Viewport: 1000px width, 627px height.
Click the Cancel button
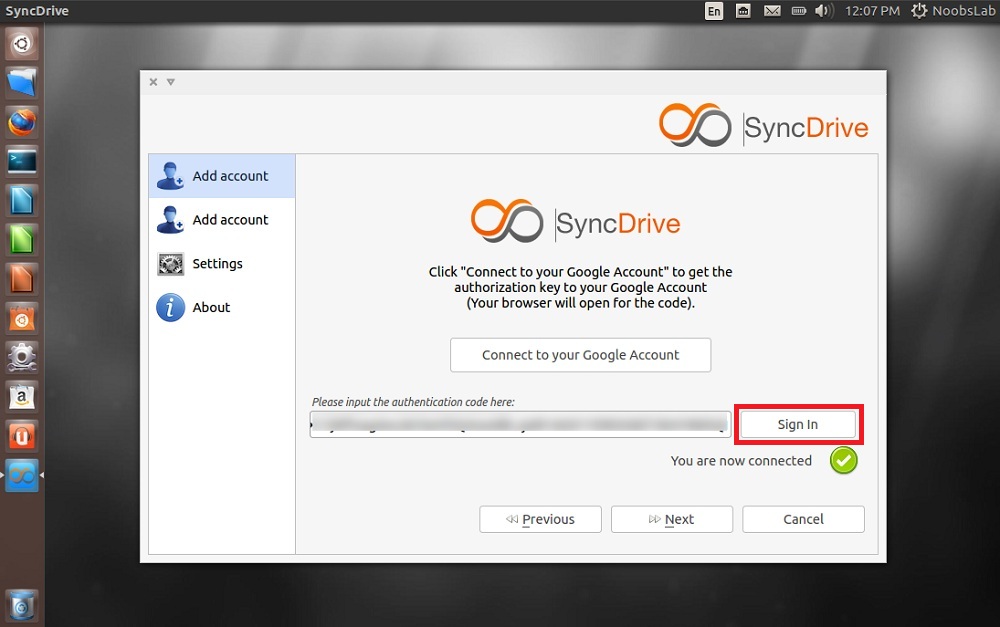point(804,519)
